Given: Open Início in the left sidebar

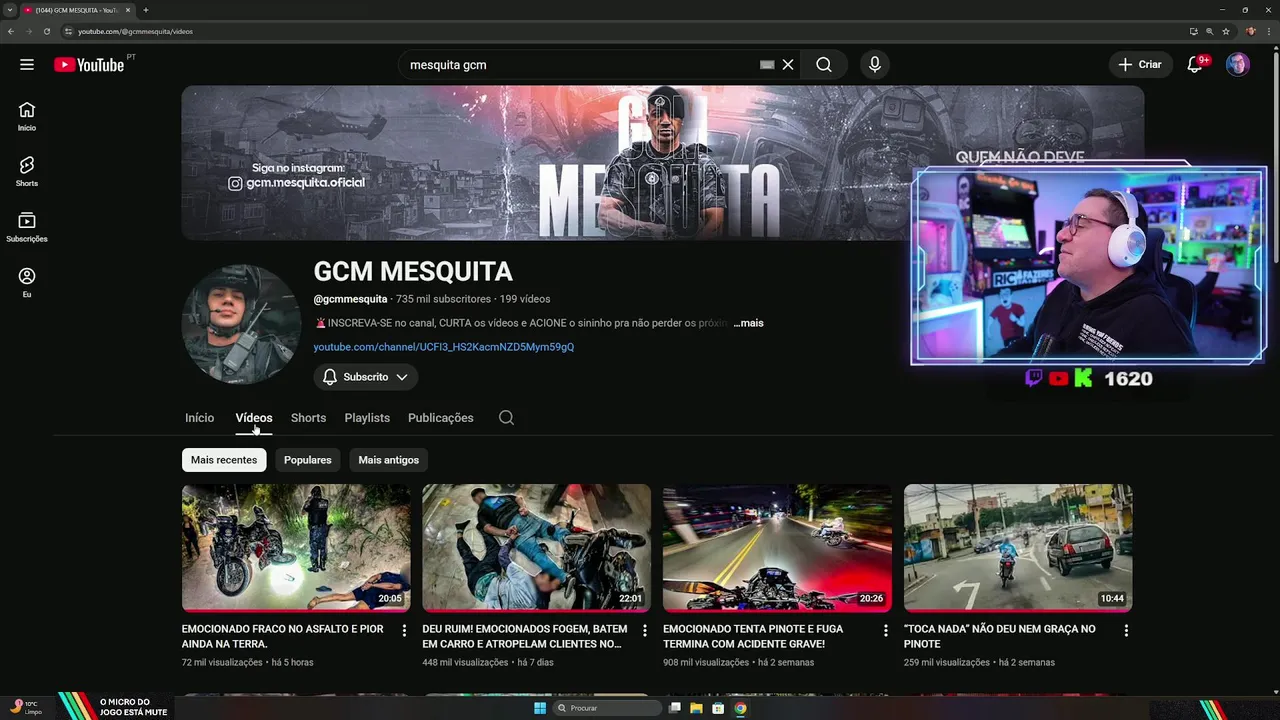Looking at the screenshot, I should [x=27, y=117].
